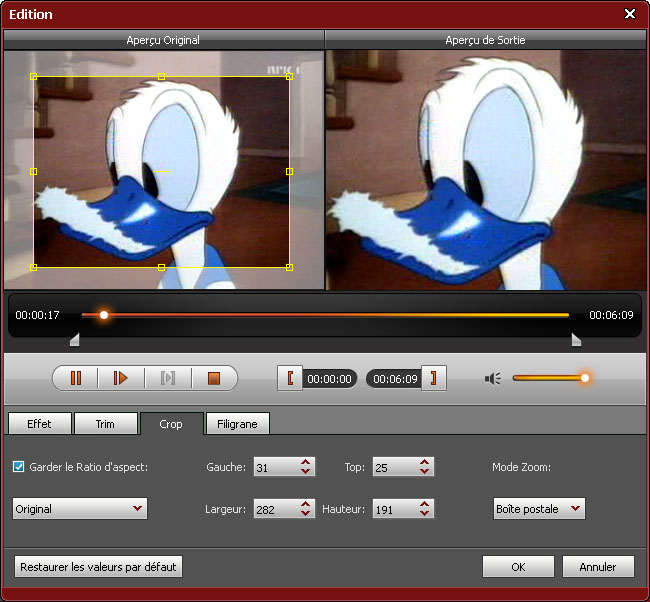Click the Mode Zoom label
The height and width of the screenshot is (602, 650).
point(521,467)
